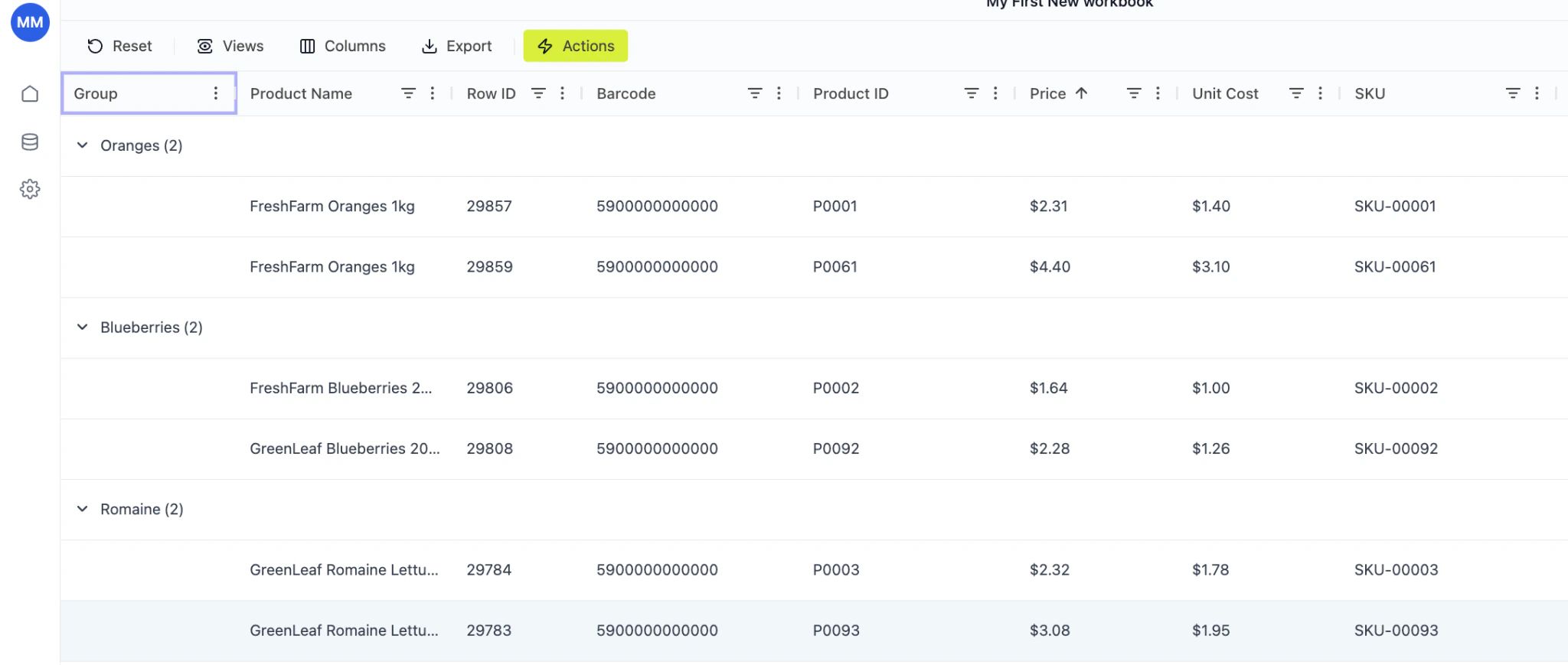Go to Home via sidebar icon

point(30,94)
